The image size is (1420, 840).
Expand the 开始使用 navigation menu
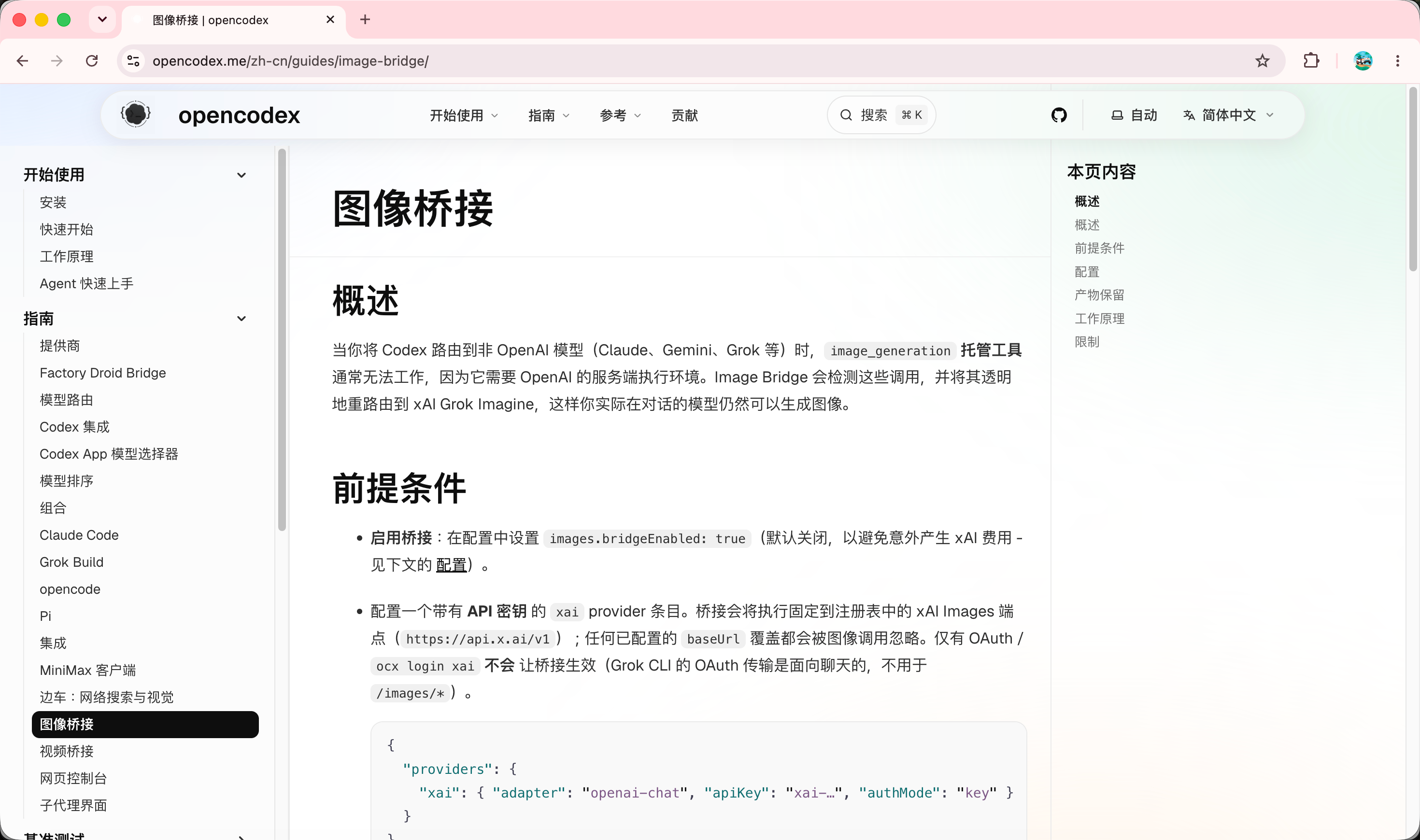click(464, 115)
